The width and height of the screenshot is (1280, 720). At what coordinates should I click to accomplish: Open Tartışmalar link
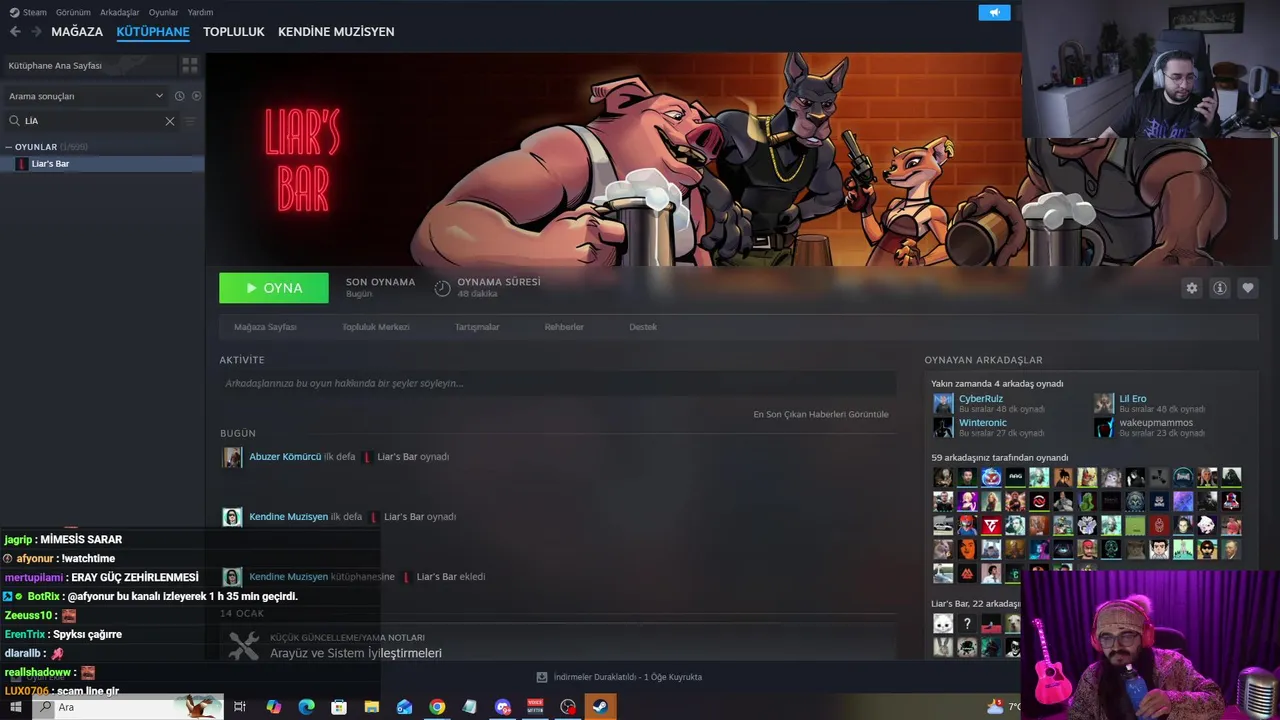[x=477, y=327]
